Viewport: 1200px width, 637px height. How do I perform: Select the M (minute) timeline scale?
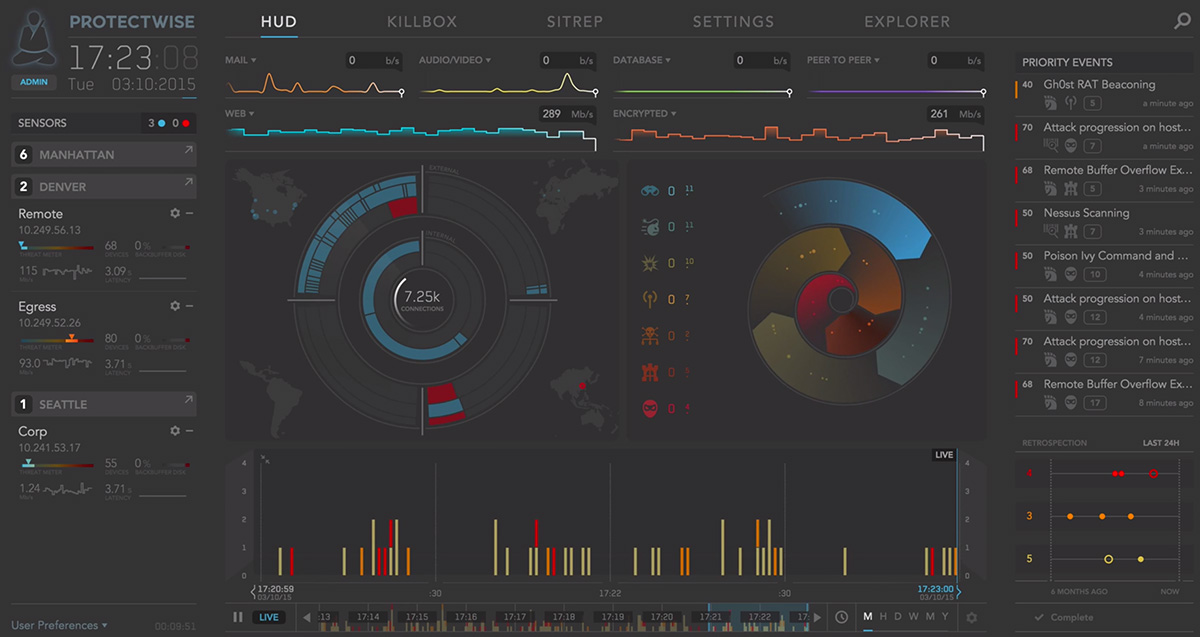coord(868,617)
